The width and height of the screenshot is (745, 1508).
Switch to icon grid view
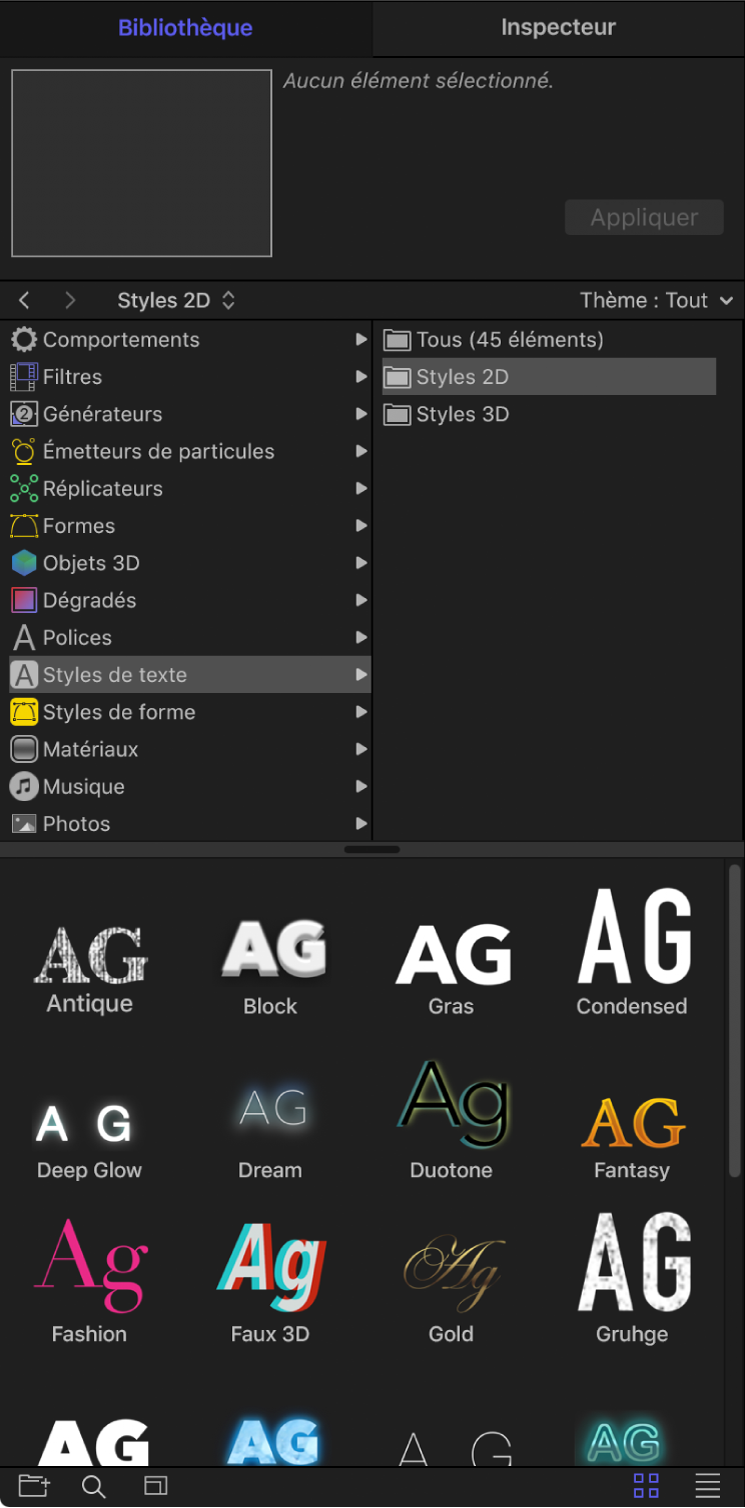646,1486
